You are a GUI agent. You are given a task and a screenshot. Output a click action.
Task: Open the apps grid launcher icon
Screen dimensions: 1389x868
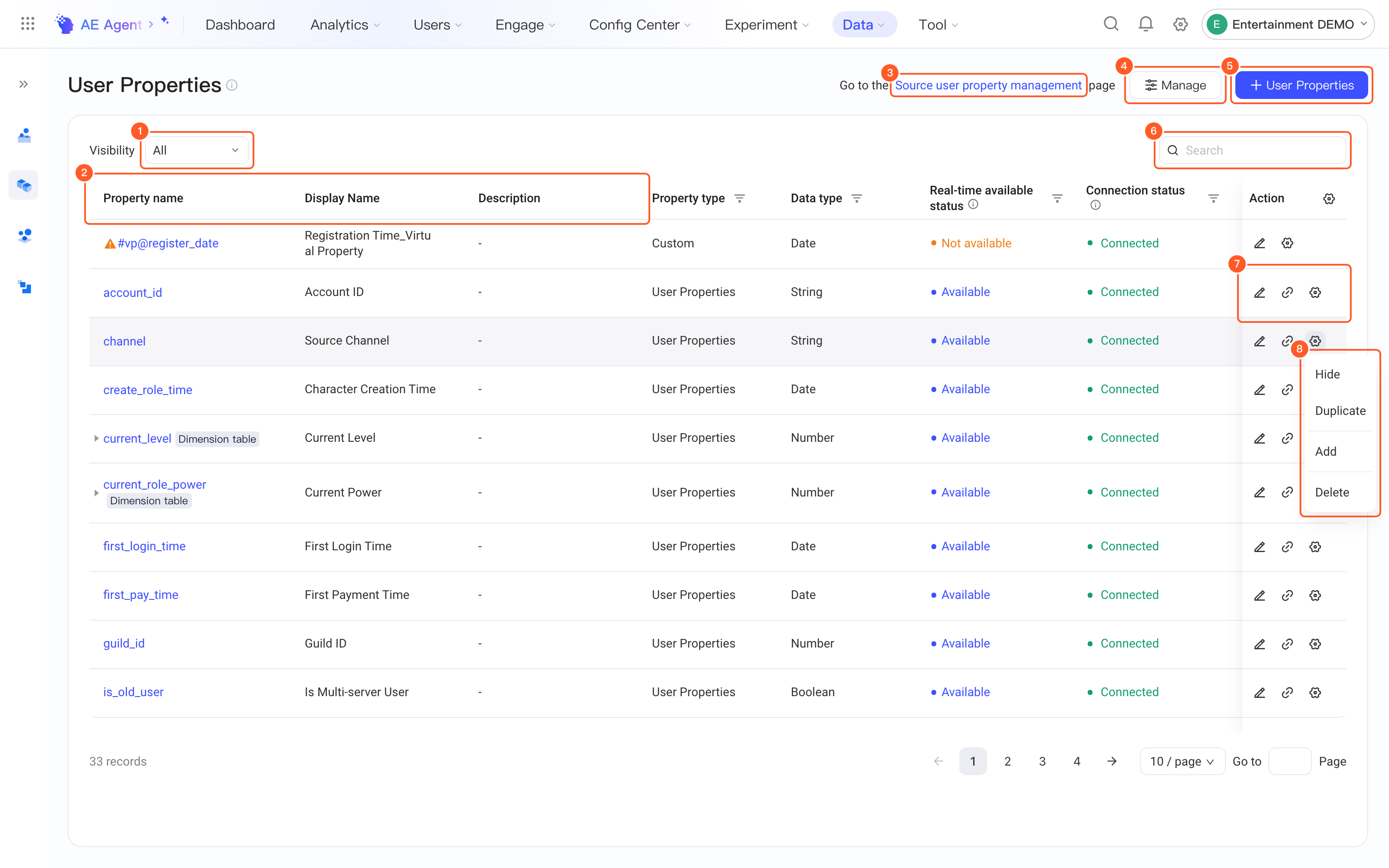tap(27, 24)
